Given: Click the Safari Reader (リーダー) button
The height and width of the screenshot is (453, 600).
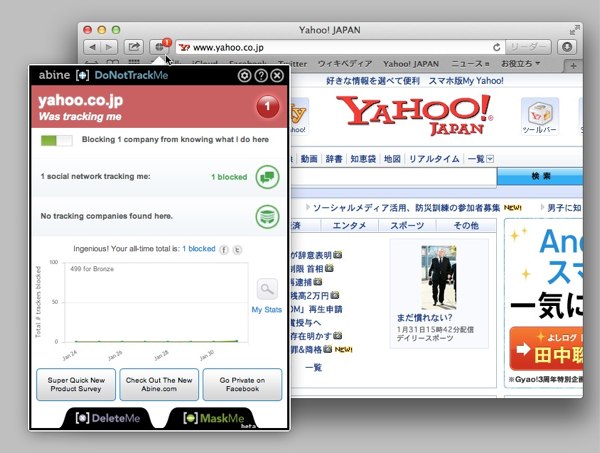Looking at the screenshot, I should coord(528,47).
